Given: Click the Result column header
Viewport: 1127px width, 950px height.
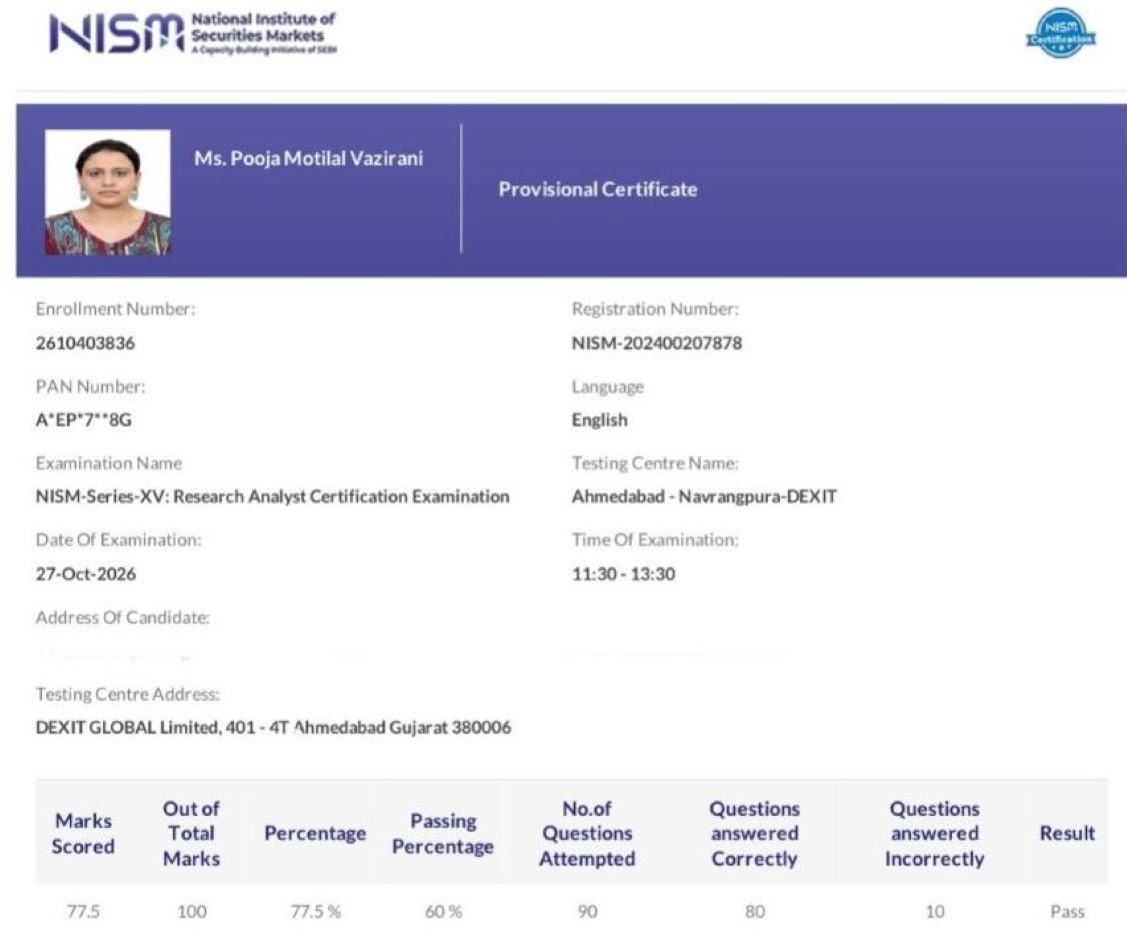Looking at the screenshot, I should (1067, 834).
